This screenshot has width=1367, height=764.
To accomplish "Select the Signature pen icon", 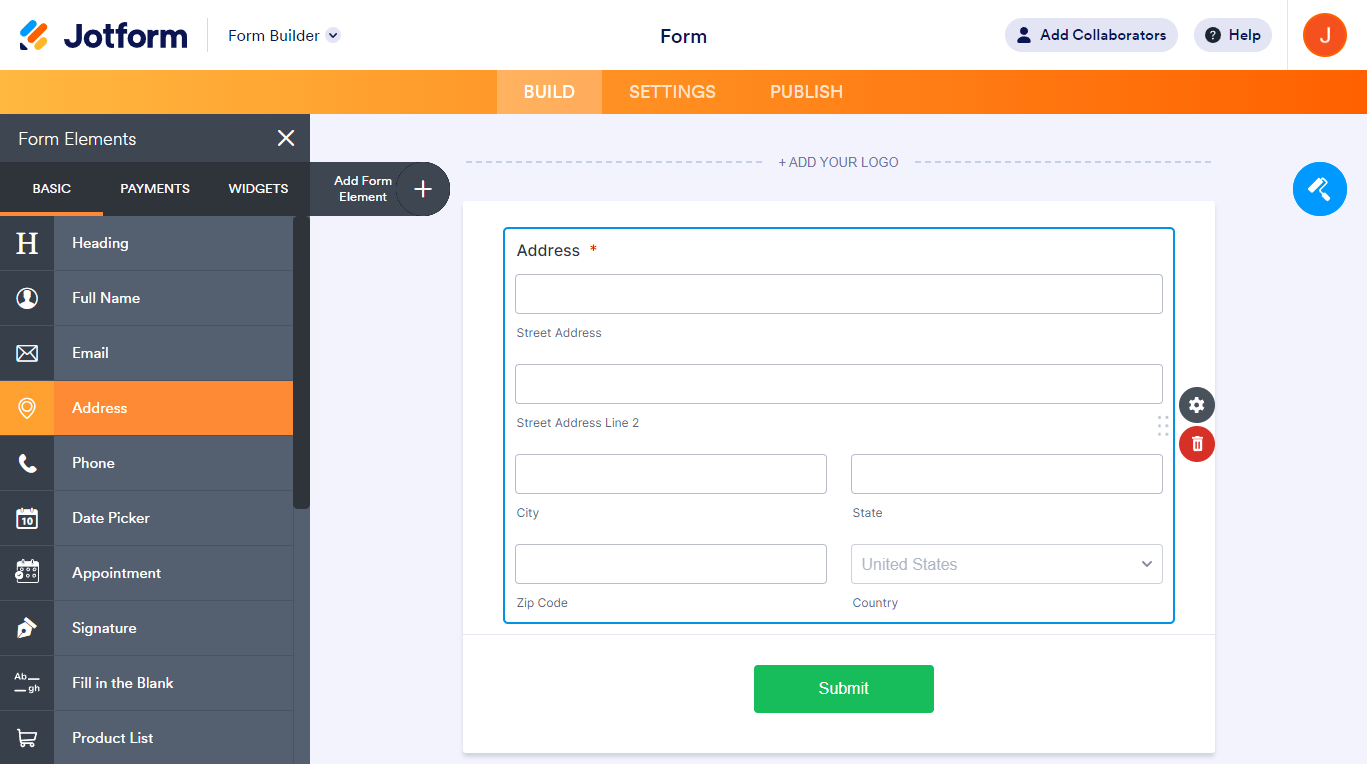I will tap(27, 628).
